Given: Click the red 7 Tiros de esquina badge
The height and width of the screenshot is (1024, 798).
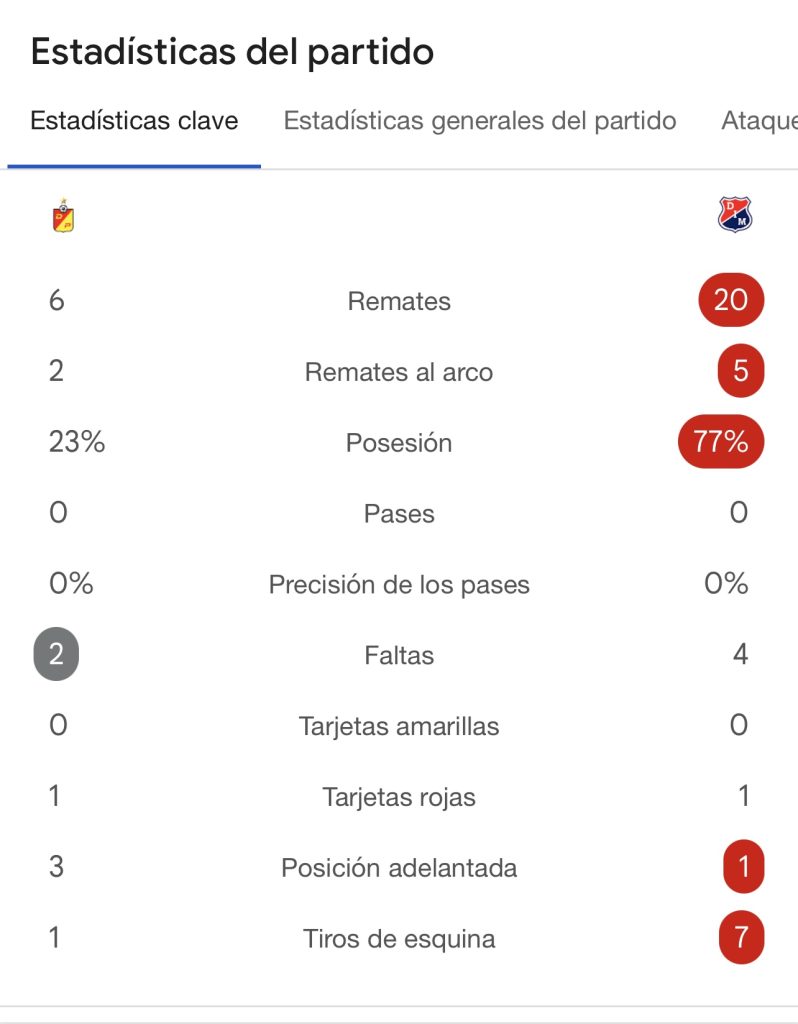Looking at the screenshot, I should tap(741, 938).
